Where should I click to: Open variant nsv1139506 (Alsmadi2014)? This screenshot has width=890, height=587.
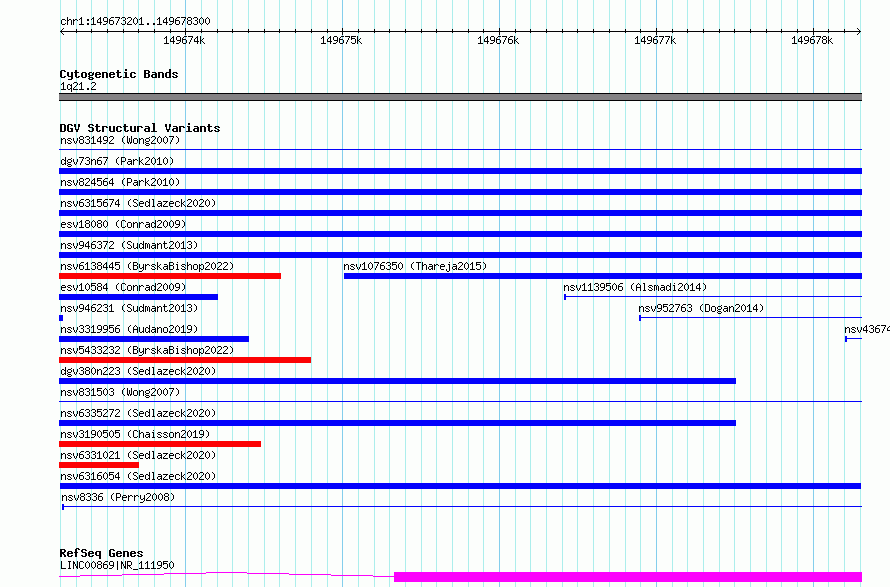point(635,287)
